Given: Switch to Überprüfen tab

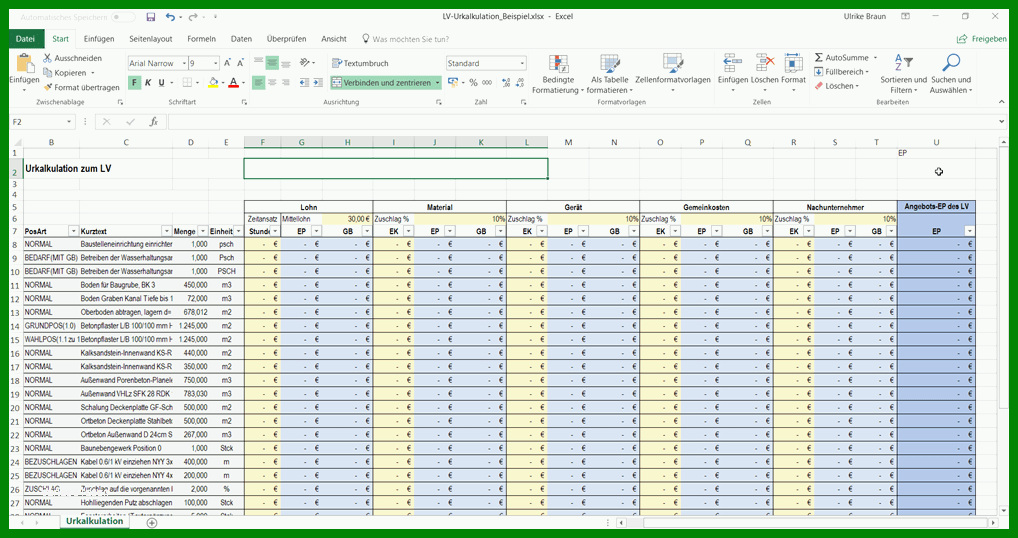Looking at the screenshot, I should [286, 39].
